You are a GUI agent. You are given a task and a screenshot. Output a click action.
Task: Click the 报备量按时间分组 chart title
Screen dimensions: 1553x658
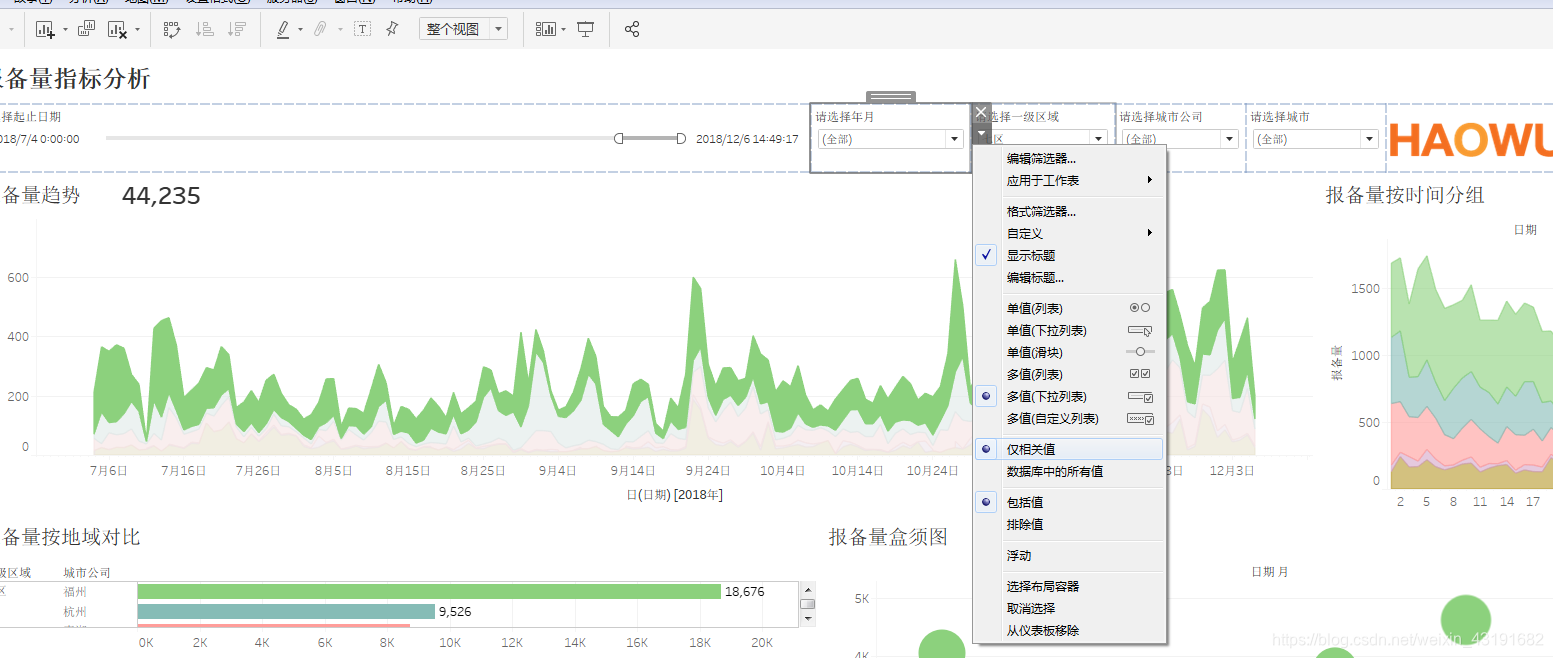coord(1405,195)
